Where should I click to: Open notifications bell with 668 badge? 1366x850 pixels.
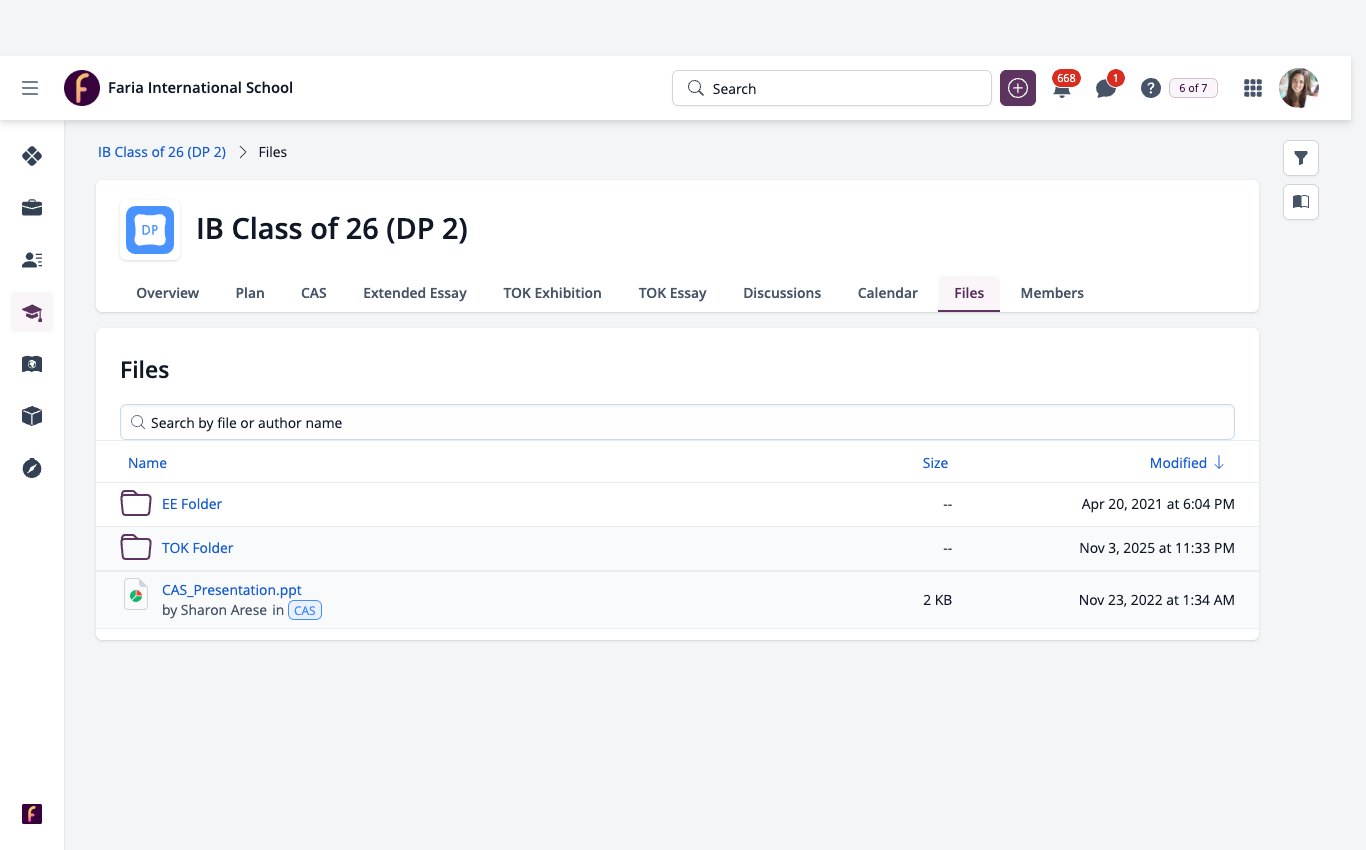coord(1062,88)
